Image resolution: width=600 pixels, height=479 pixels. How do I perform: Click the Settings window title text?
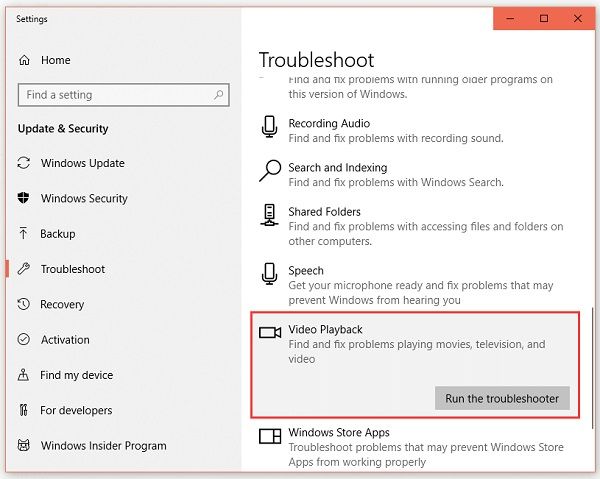point(32,19)
